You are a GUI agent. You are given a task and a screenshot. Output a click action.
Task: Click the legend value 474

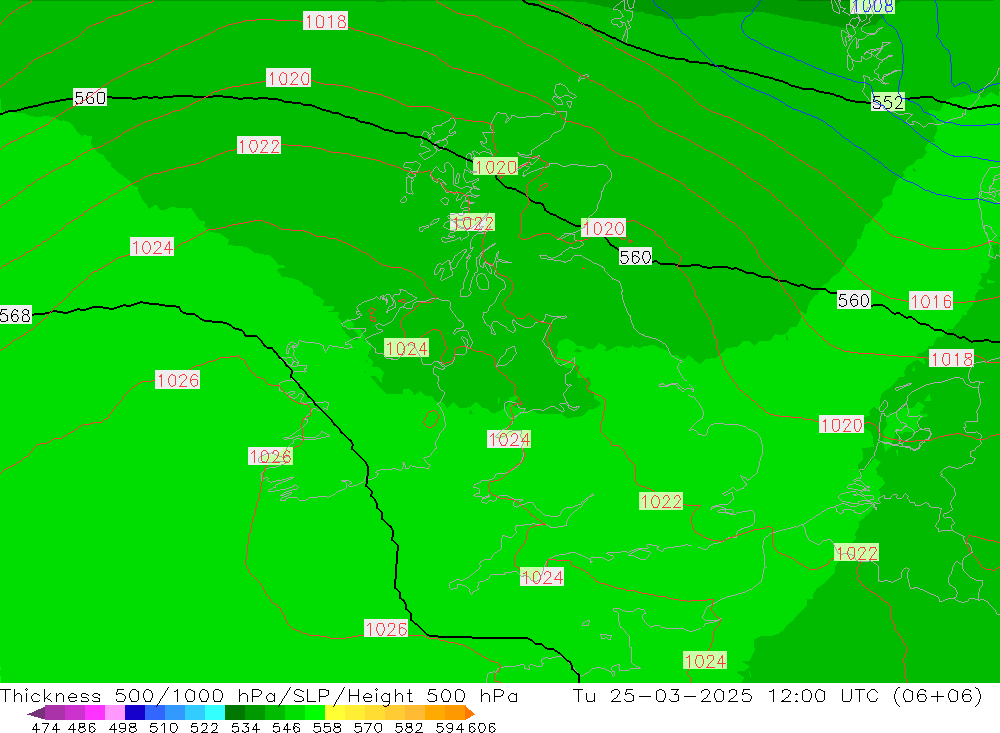tap(46, 727)
